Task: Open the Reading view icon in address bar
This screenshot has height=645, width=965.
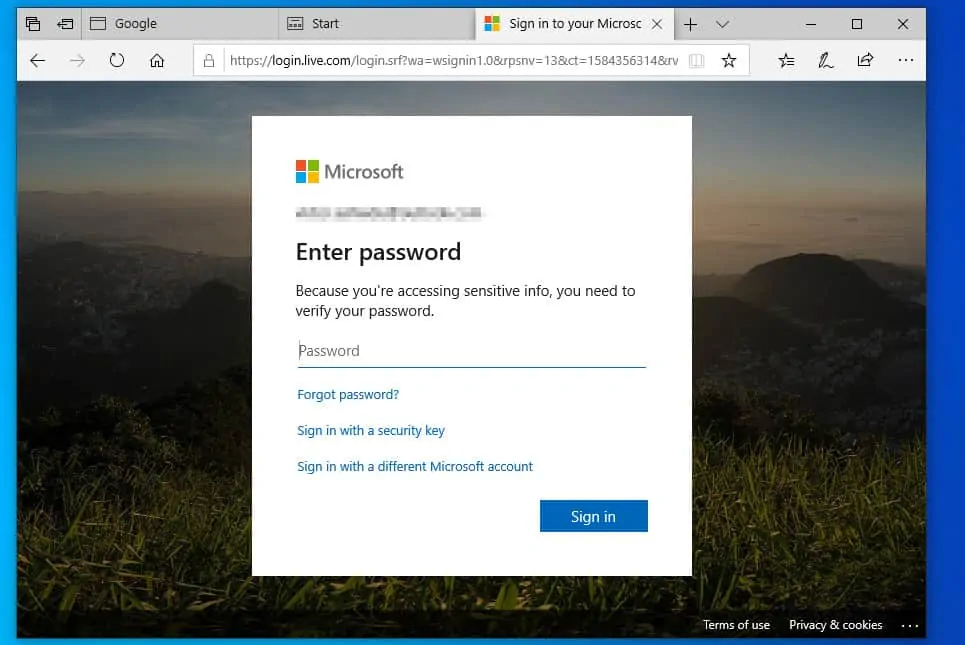Action: pyautogui.click(x=697, y=61)
